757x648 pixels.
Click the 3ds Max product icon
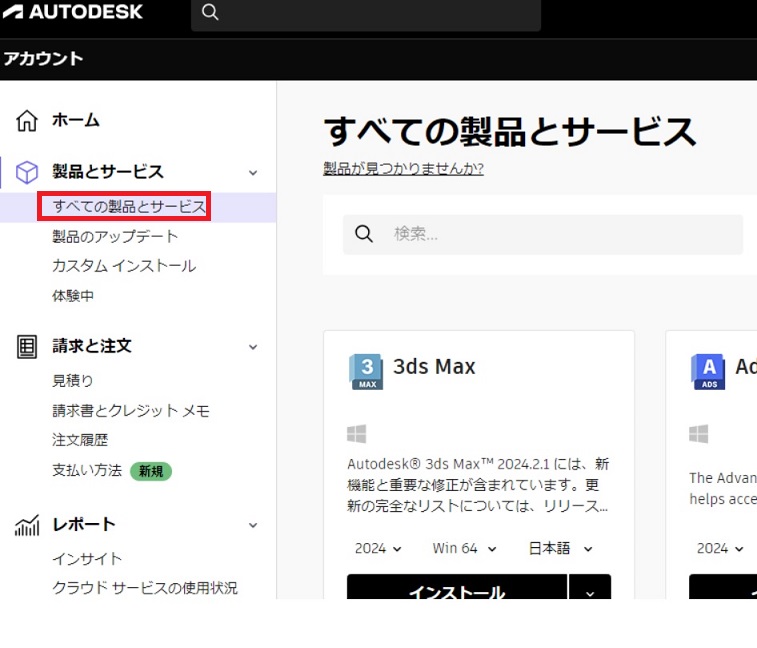(x=366, y=372)
